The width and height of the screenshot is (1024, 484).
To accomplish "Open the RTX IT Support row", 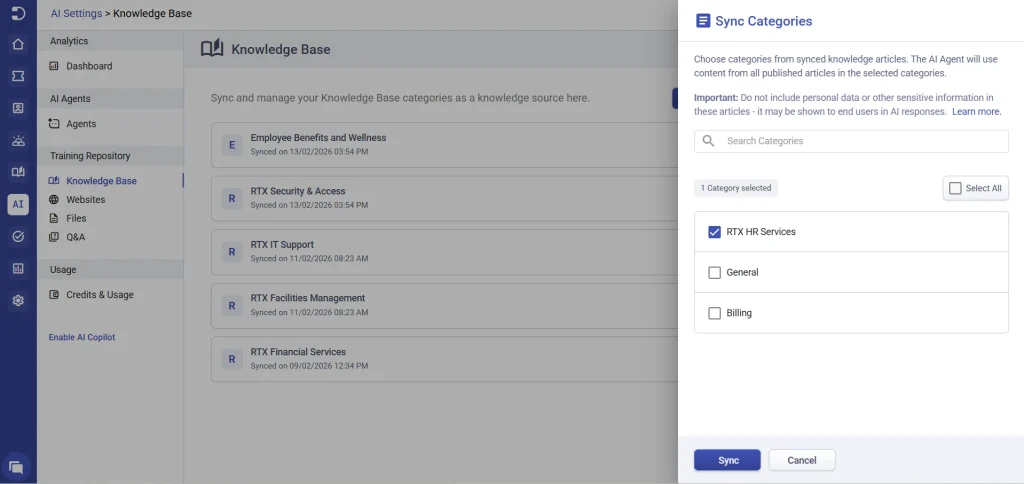I will coord(444,251).
